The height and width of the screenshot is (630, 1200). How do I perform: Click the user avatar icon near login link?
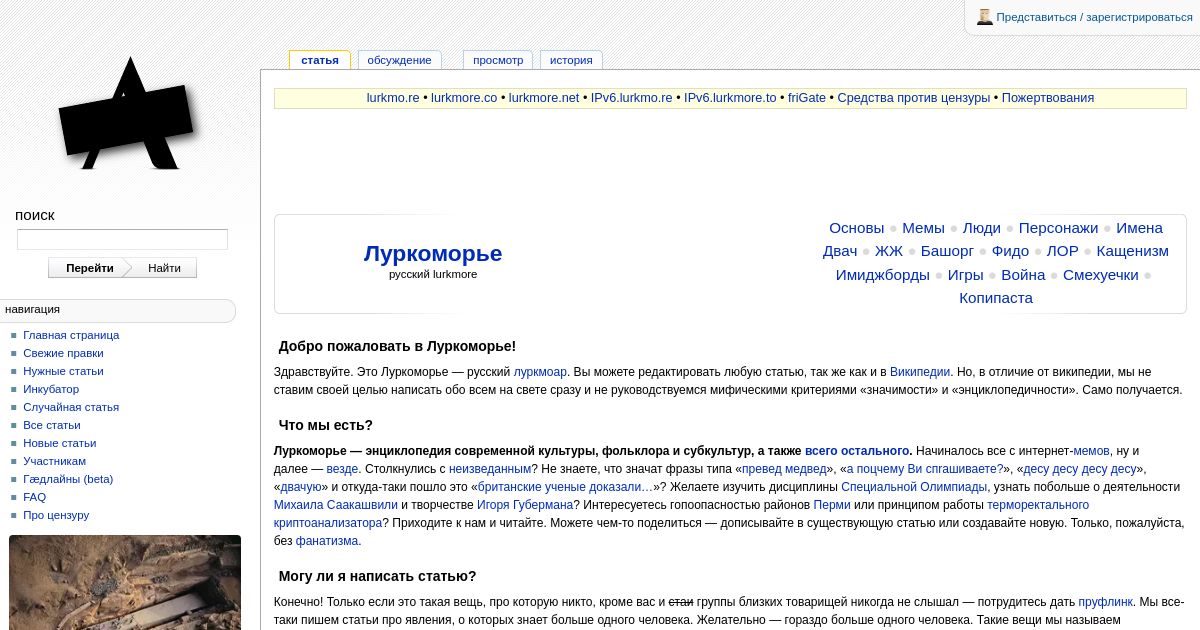[x=985, y=17]
